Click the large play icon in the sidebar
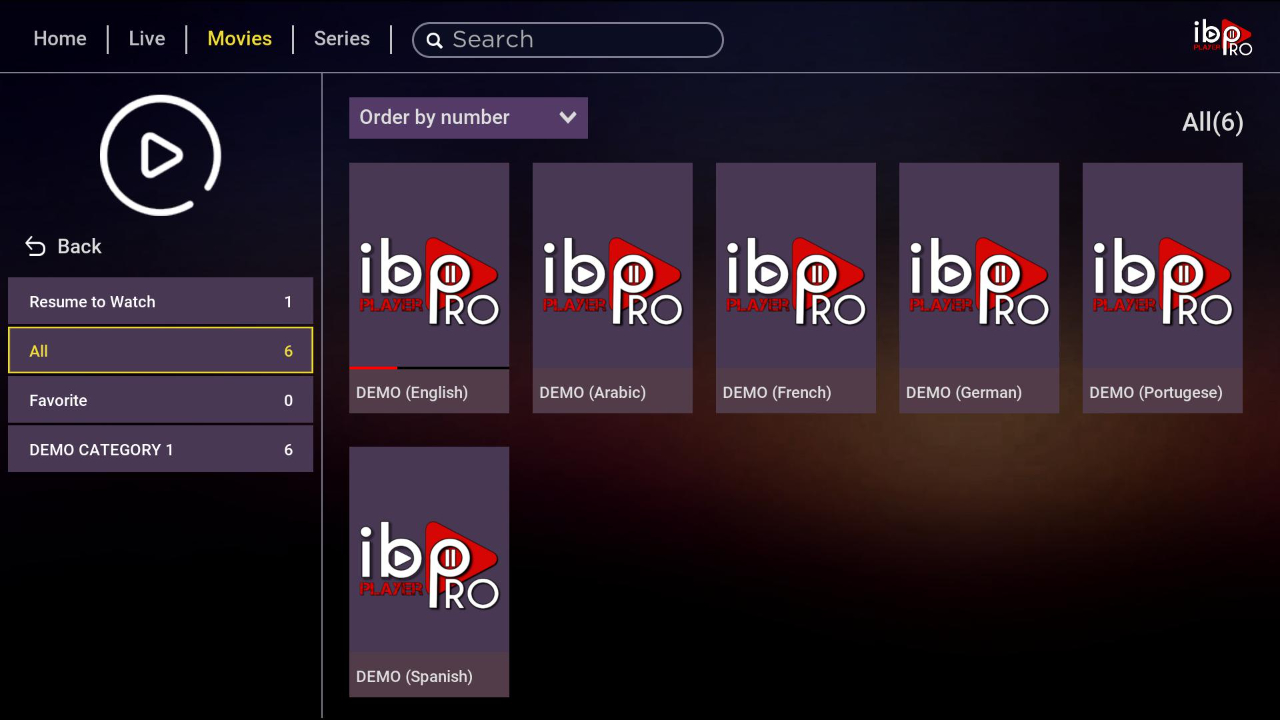1280x720 pixels. 159,155
